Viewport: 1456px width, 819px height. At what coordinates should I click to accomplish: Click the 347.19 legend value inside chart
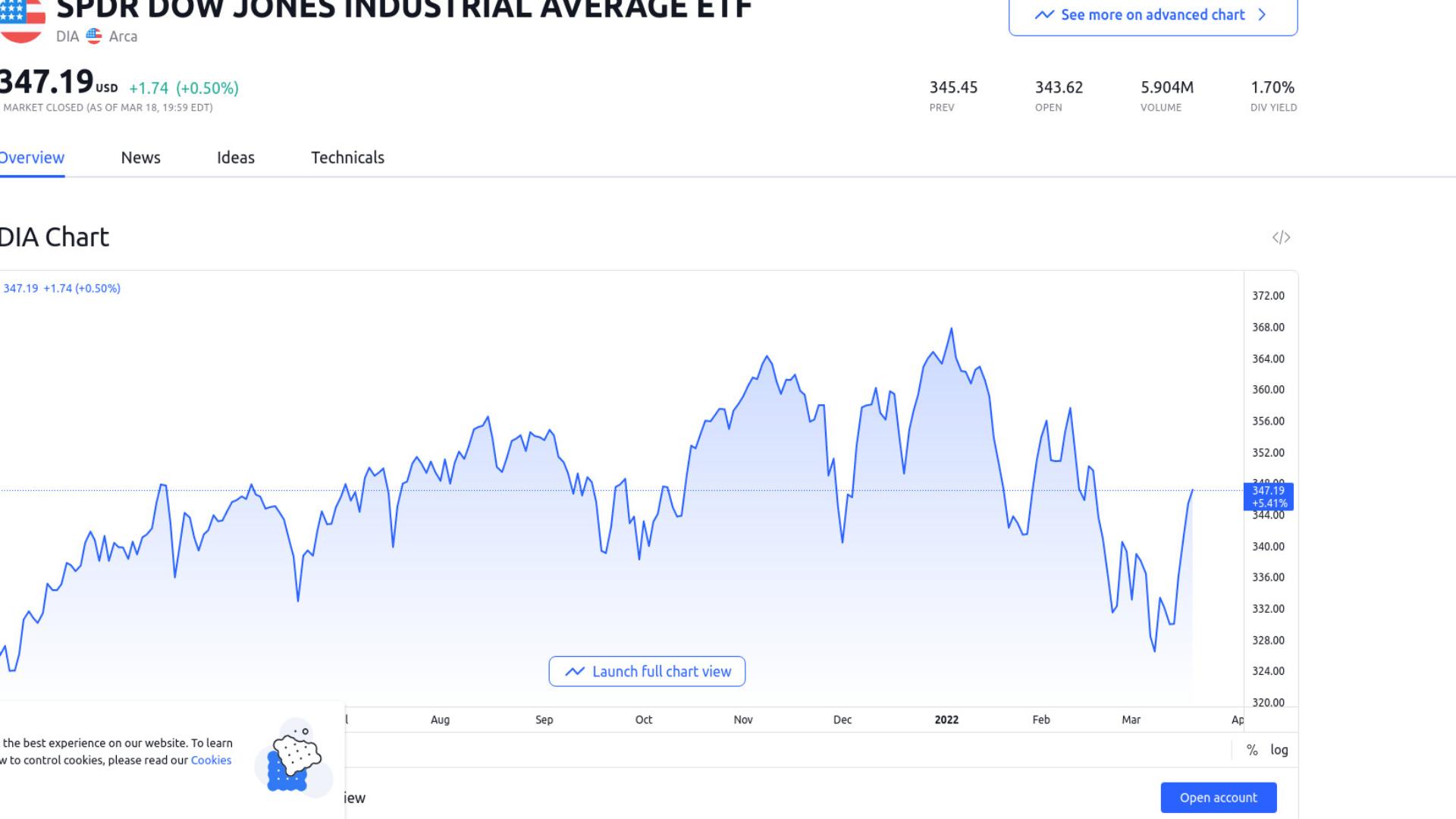coord(20,288)
